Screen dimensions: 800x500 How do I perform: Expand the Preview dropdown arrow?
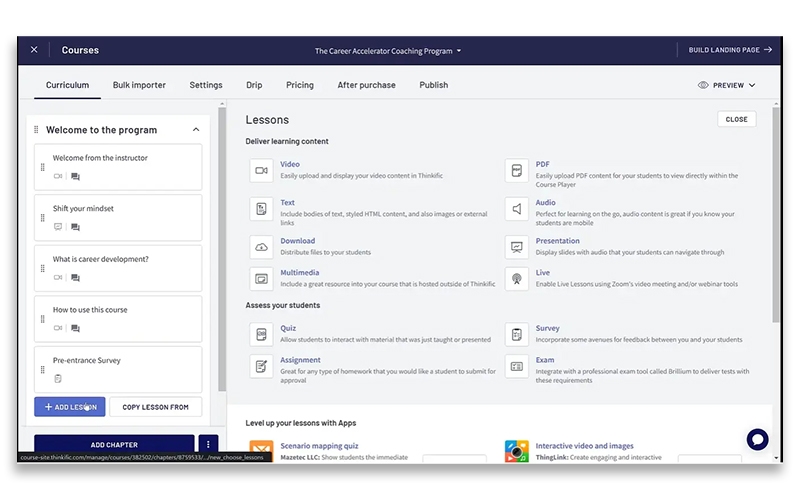752,85
